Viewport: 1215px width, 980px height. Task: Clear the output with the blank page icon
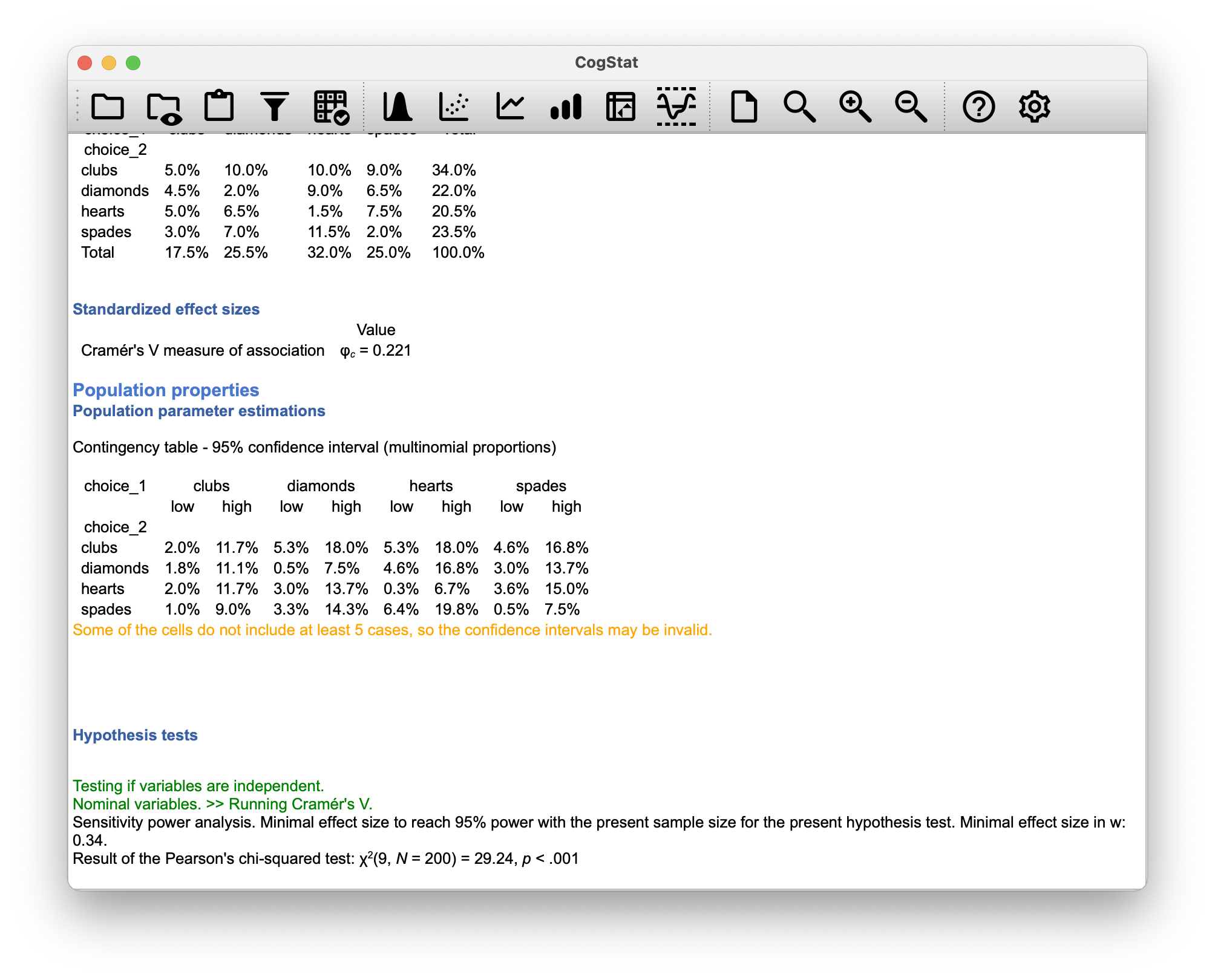745,107
